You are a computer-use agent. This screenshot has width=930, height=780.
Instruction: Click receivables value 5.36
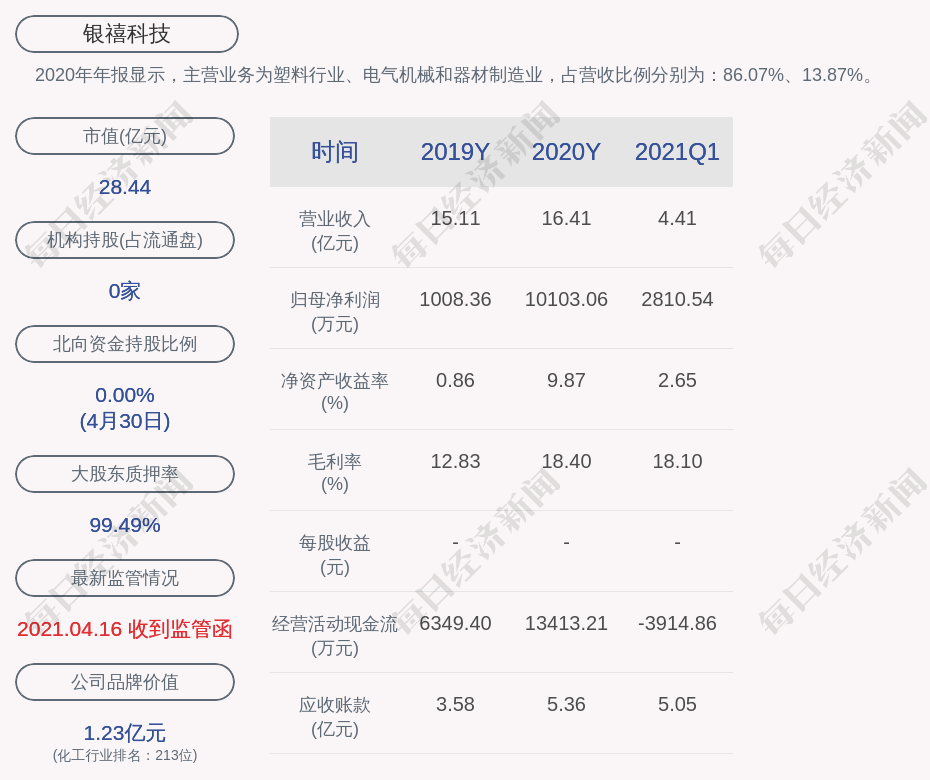(x=566, y=705)
